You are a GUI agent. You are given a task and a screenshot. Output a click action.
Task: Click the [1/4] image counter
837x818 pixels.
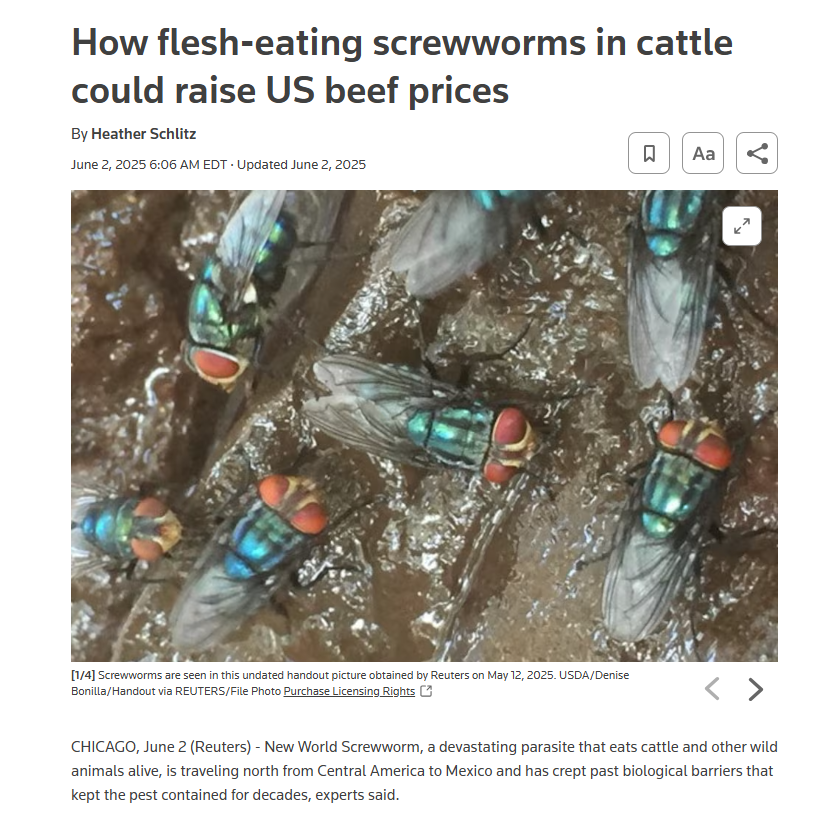pos(83,675)
